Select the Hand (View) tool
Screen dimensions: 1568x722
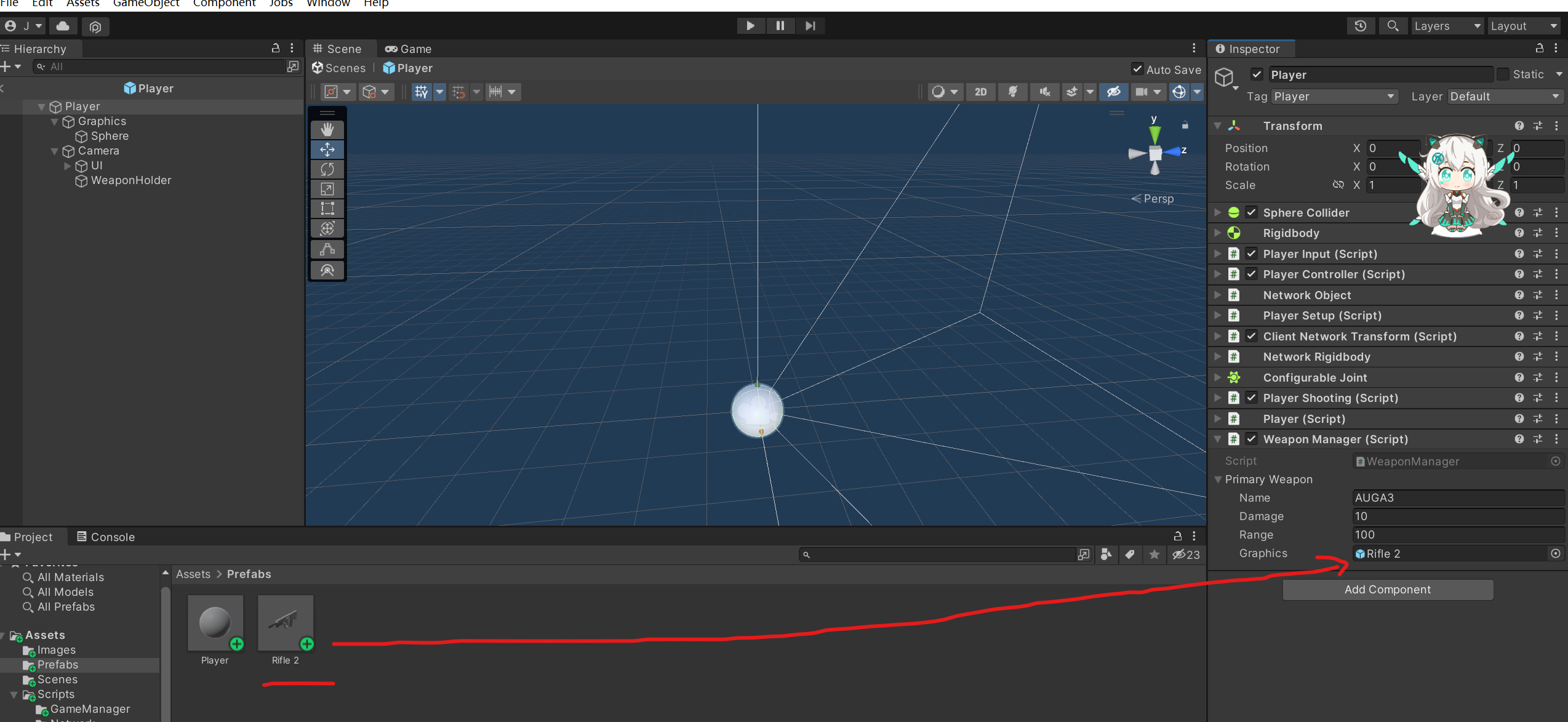pyautogui.click(x=327, y=129)
